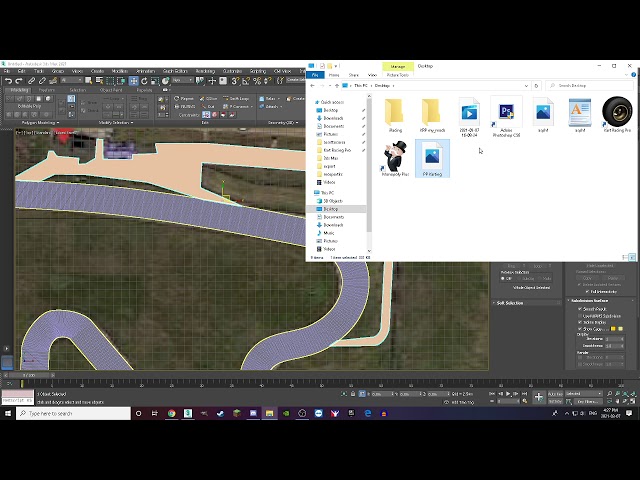
Task: Switch to the Object Paint ribbon tab
Action: click(x=111, y=90)
